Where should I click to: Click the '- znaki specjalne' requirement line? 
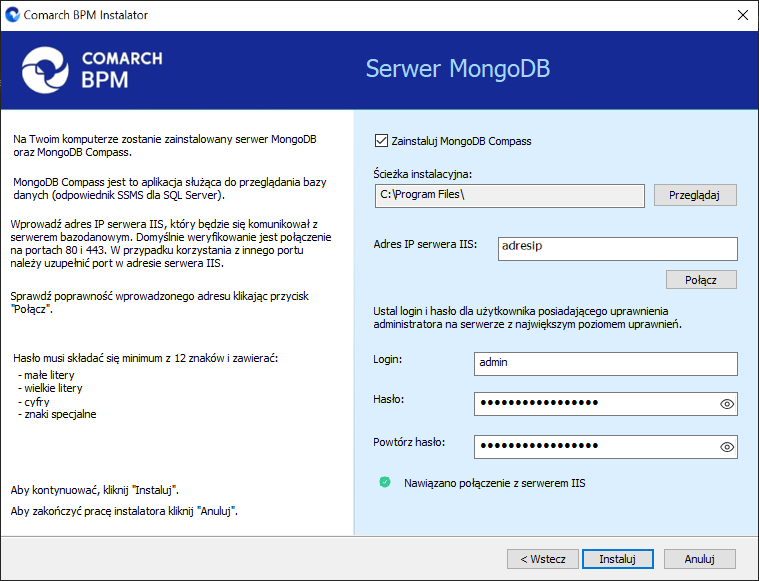point(57,414)
